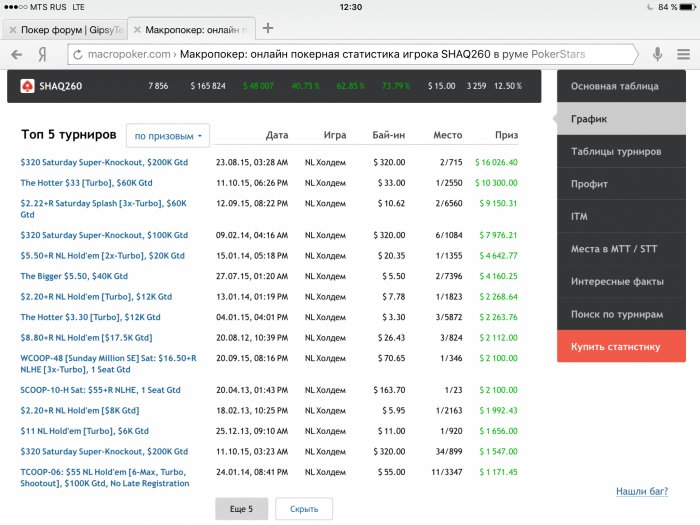Click the PokerStars logo beside SHAQ260
Viewport: 700px width, 525px height.
pos(28,86)
